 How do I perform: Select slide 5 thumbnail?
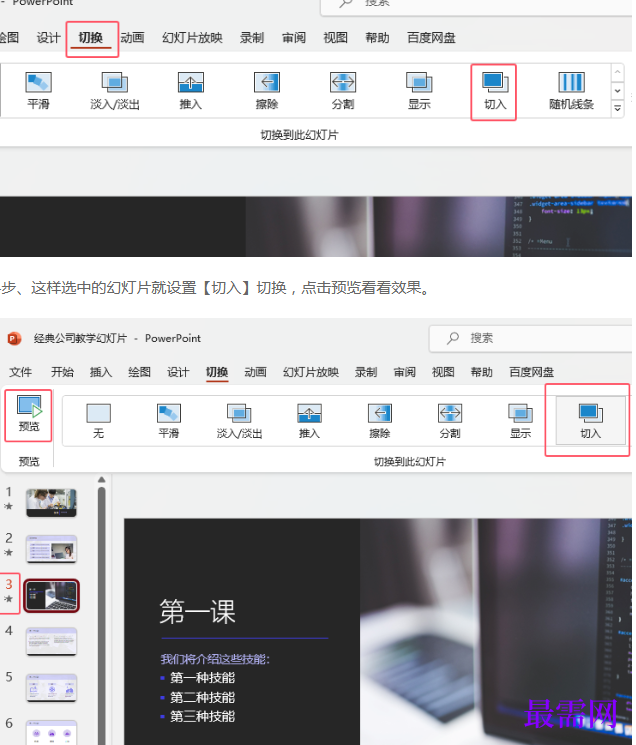tap(51, 688)
